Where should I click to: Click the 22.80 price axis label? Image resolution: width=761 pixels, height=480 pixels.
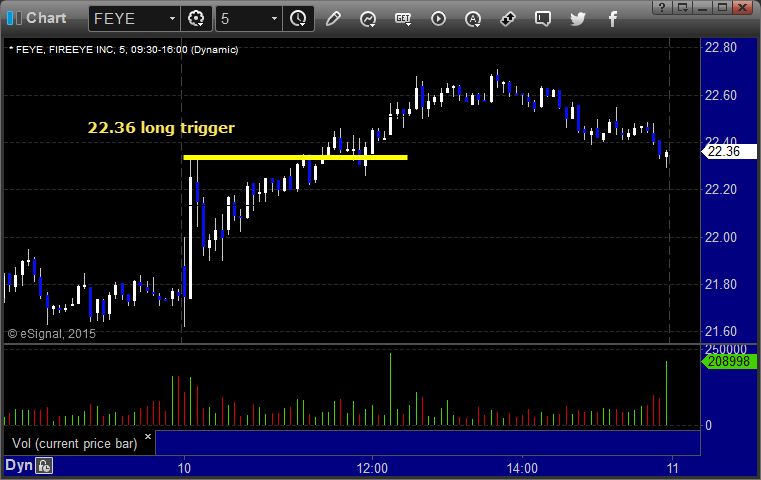721,48
